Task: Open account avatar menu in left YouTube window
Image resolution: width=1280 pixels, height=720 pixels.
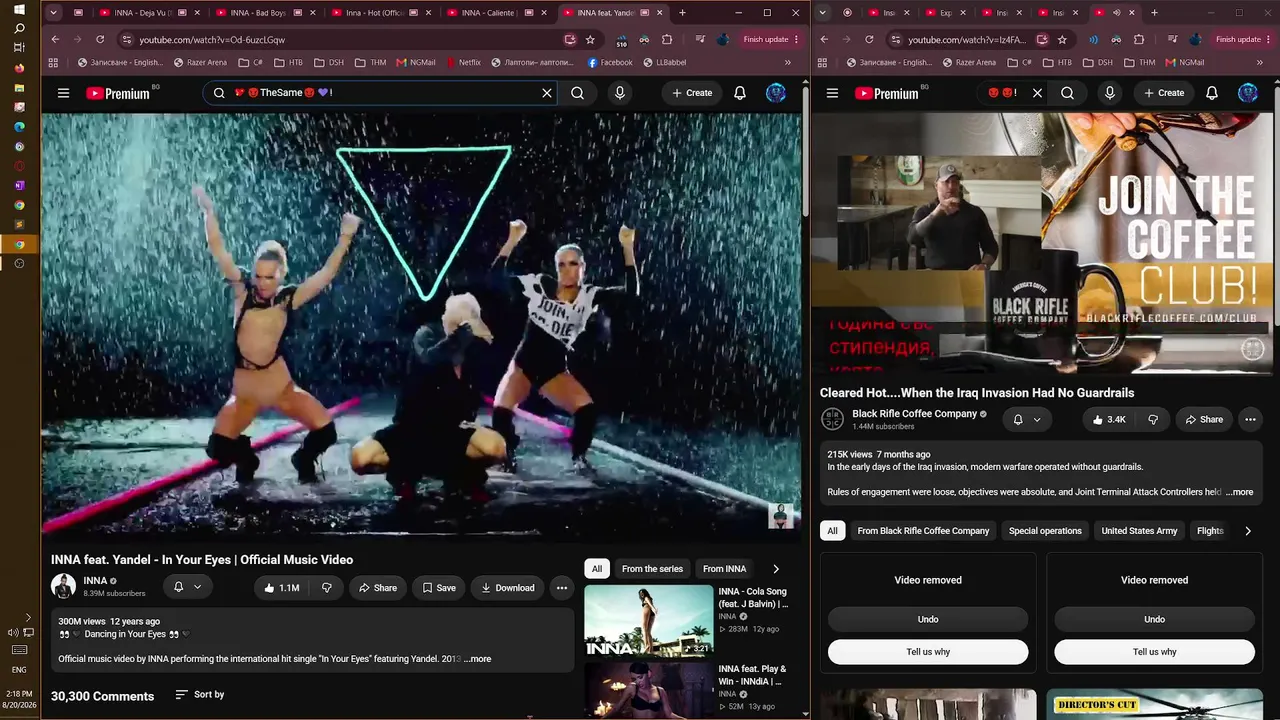Action: 776,93
